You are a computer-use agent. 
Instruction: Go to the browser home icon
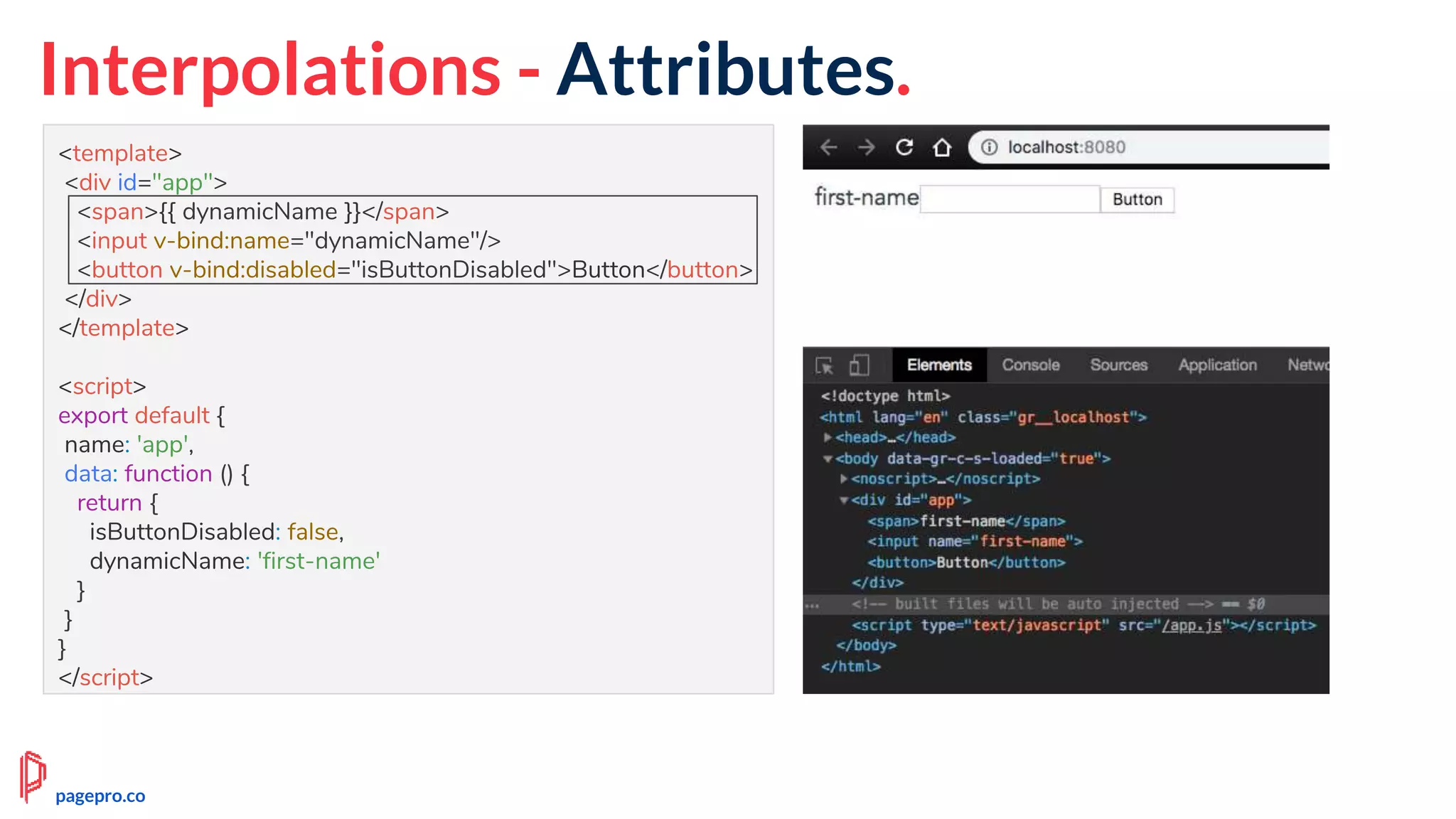point(942,147)
